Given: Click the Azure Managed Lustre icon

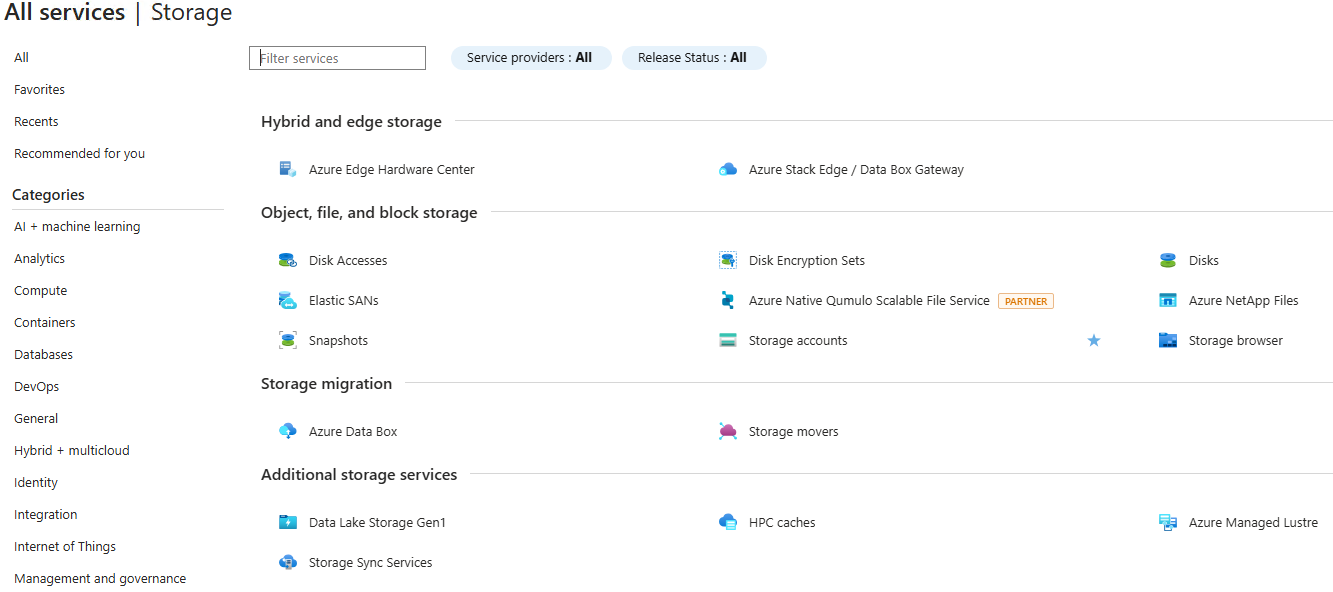Looking at the screenshot, I should click(1168, 522).
